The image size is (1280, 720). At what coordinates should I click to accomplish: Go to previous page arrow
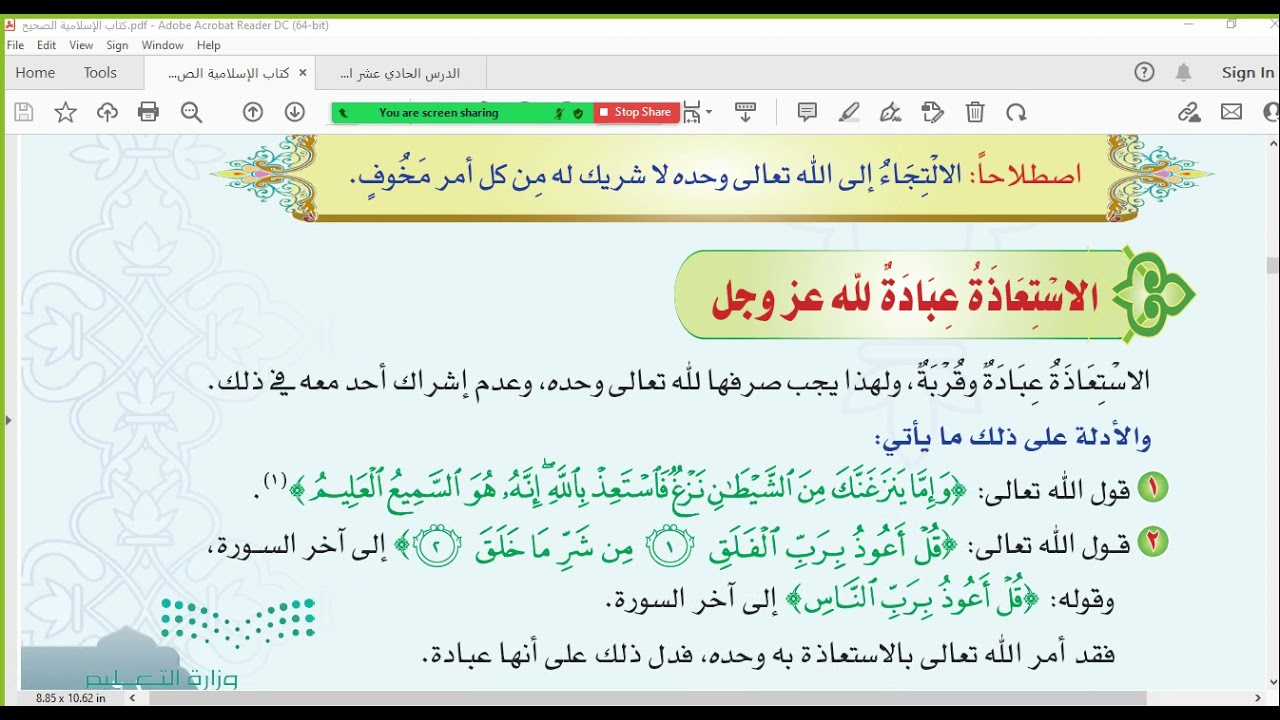[253, 113]
